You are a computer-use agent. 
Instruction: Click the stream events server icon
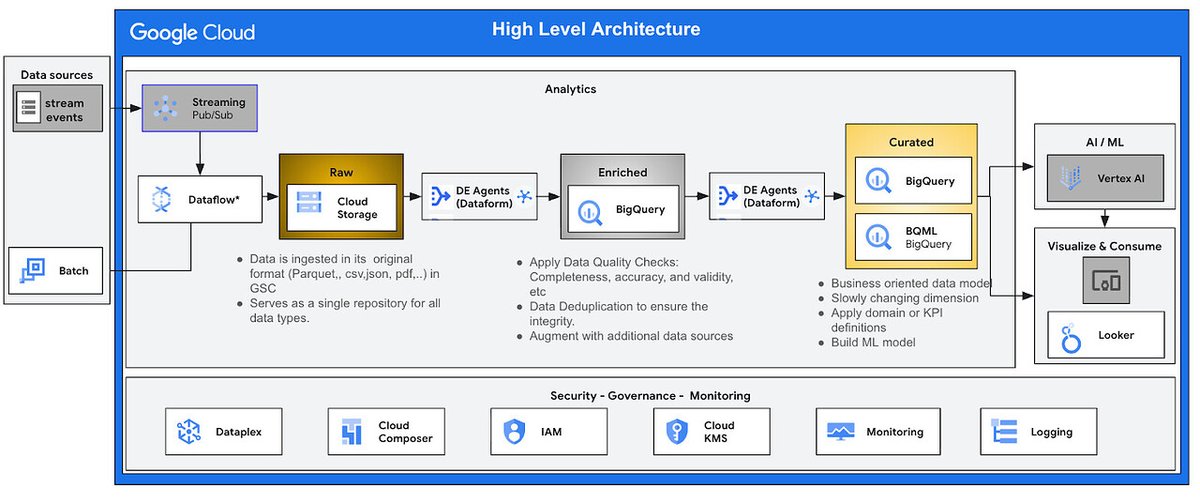29,109
